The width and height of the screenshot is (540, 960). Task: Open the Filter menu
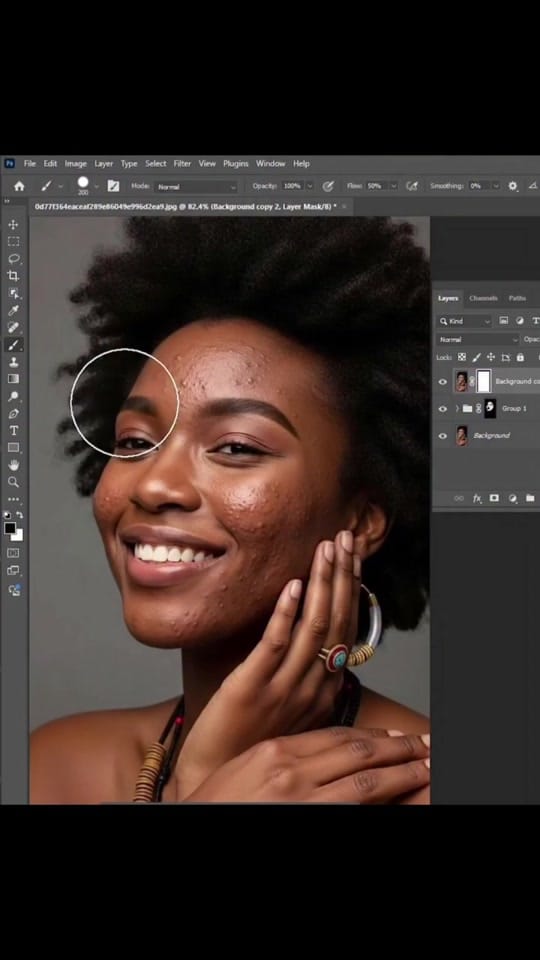pos(182,163)
